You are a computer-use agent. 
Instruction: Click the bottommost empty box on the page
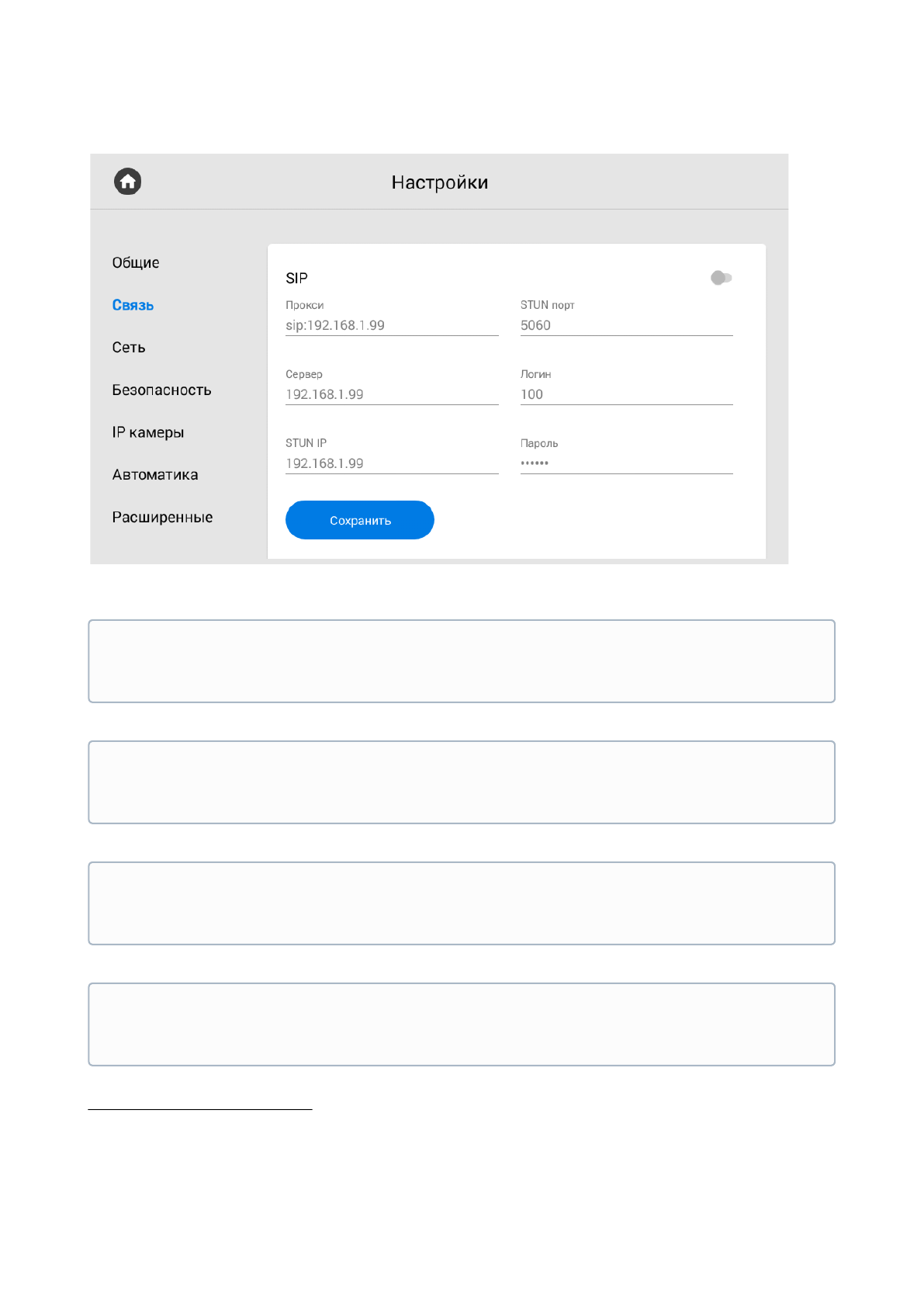(462, 1024)
